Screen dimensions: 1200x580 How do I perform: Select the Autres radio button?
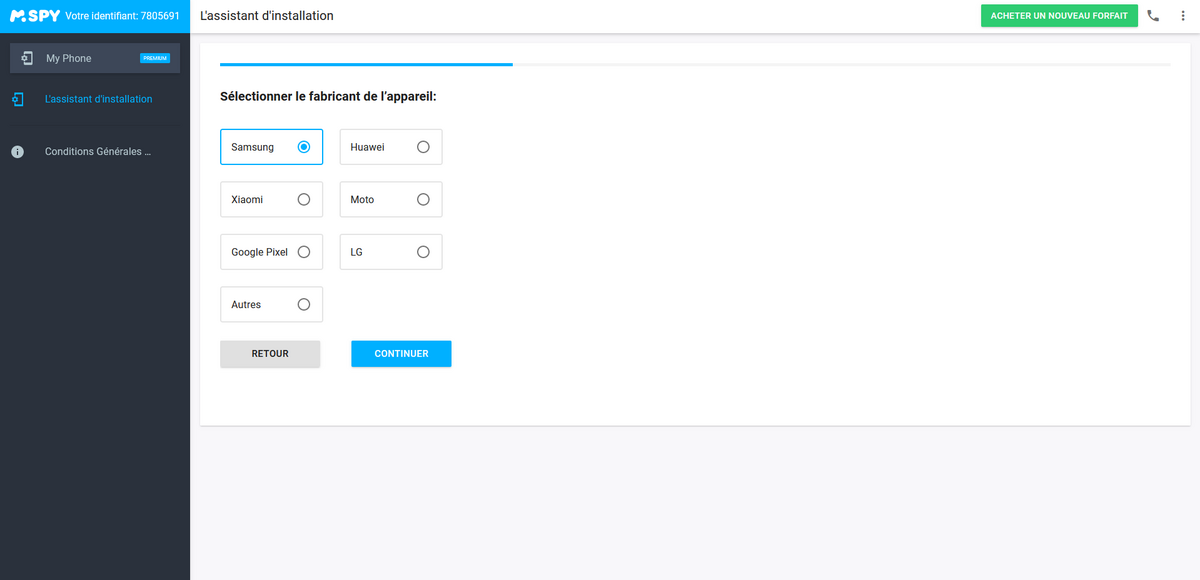click(304, 304)
